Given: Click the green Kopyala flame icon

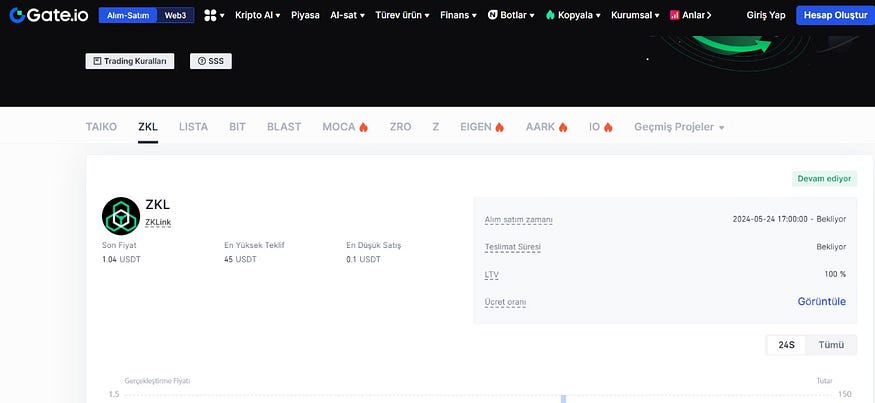Looking at the screenshot, I should (x=550, y=15).
